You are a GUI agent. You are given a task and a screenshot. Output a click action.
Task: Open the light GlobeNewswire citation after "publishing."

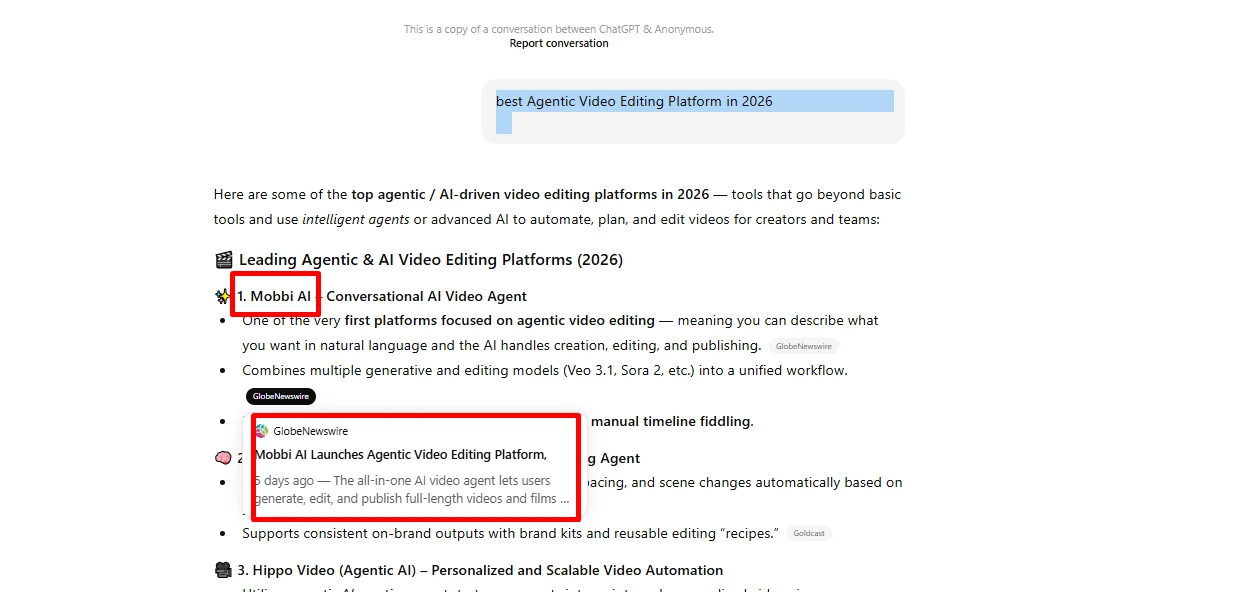pyautogui.click(x=803, y=346)
